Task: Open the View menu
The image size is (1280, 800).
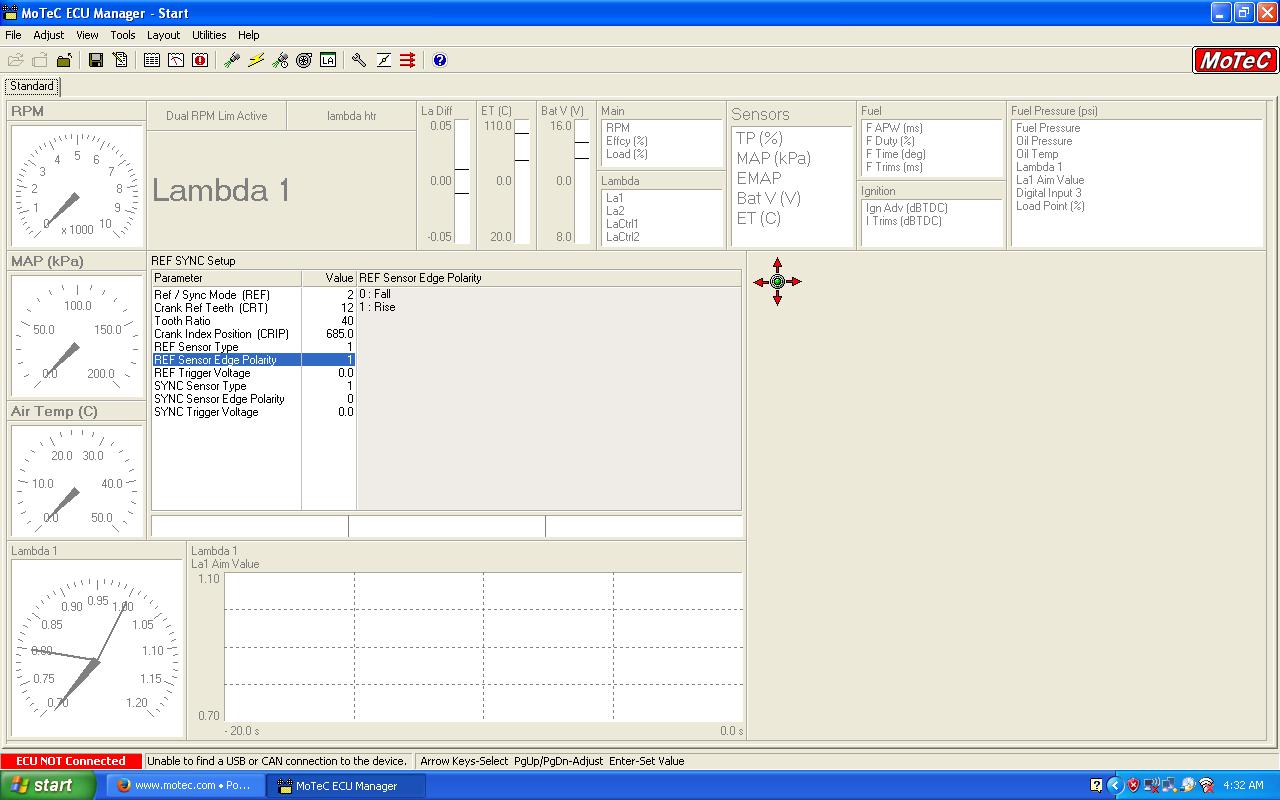Action: click(87, 35)
